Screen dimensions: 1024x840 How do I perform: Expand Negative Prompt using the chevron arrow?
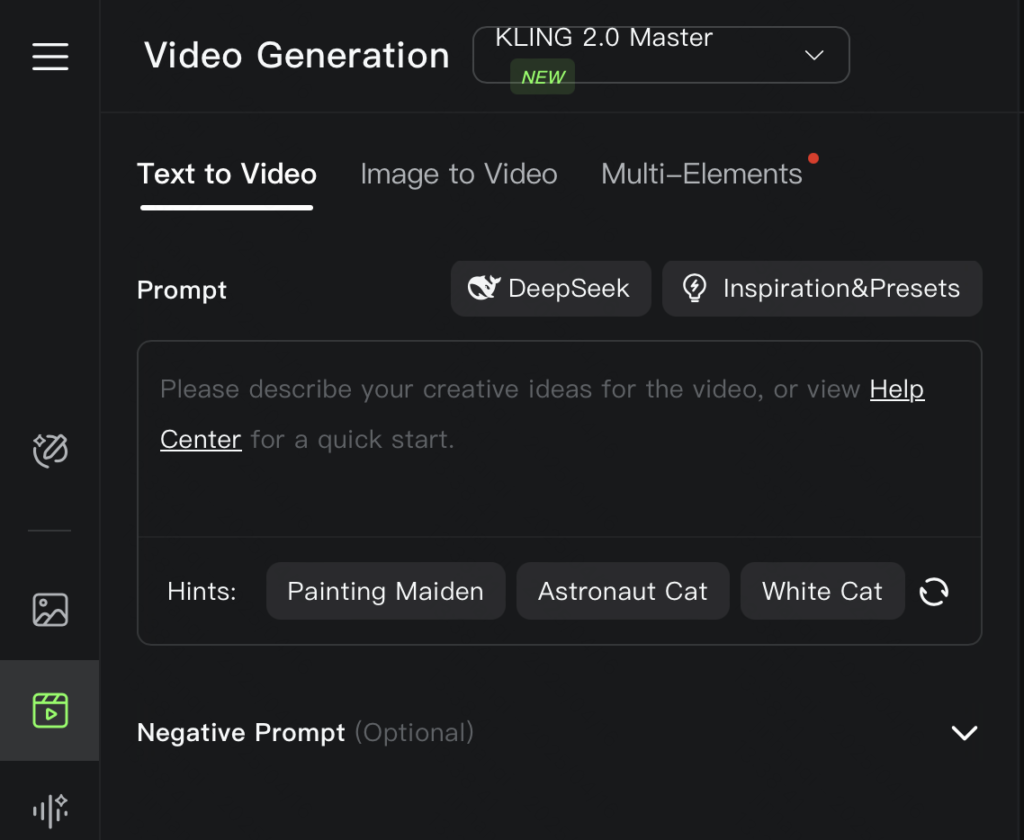[x=964, y=733]
